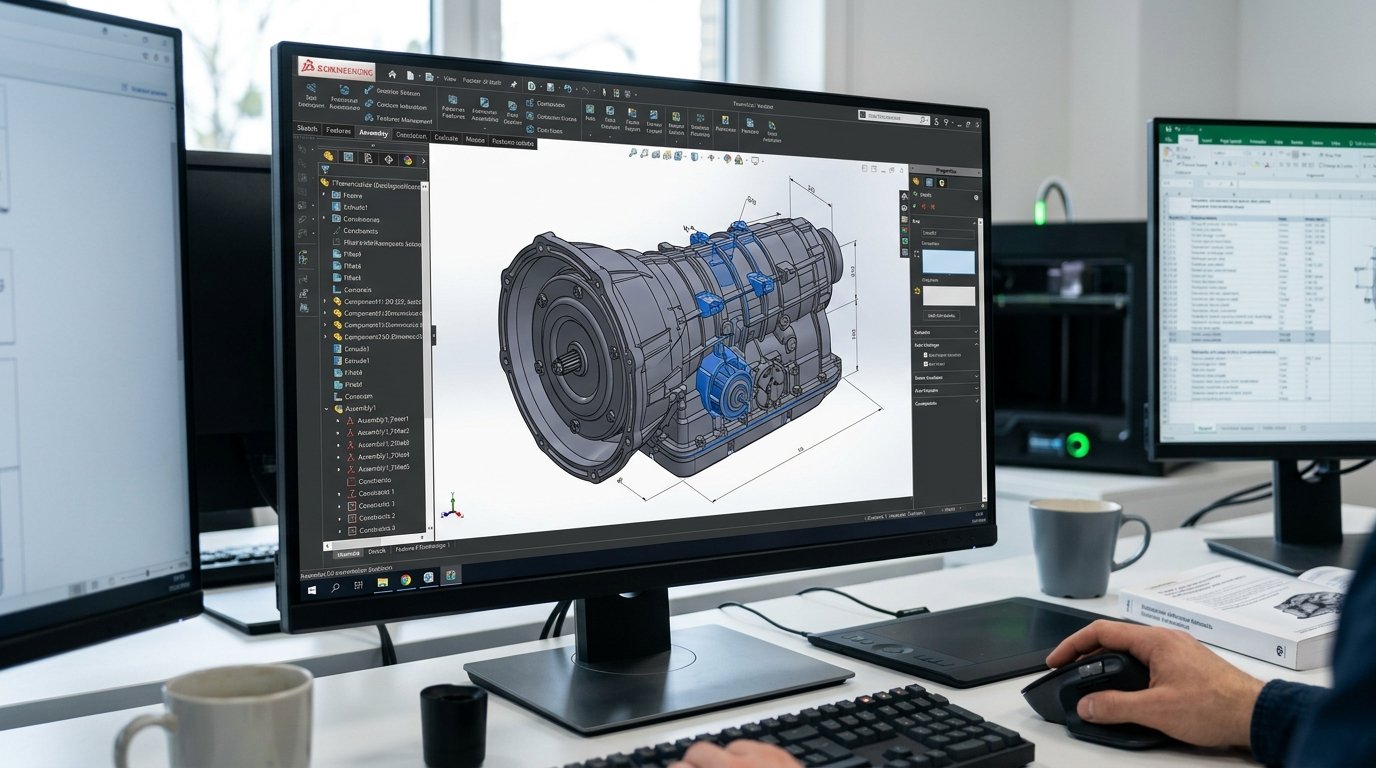The image size is (1376, 768).
Task: Open the Sketch ribbon tab
Action: (x=307, y=128)
